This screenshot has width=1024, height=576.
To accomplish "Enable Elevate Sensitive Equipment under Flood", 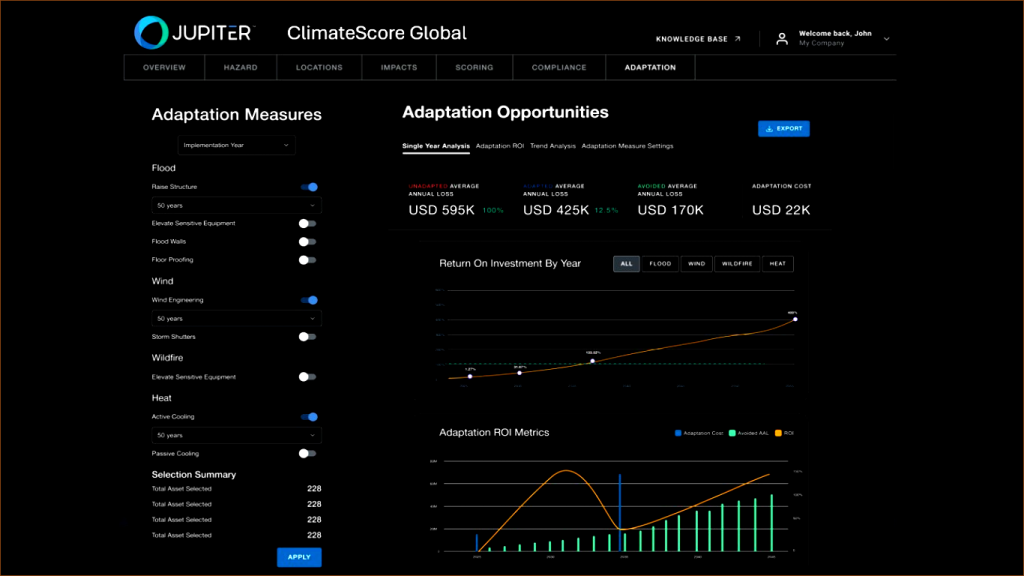I will tap(308, 223).
